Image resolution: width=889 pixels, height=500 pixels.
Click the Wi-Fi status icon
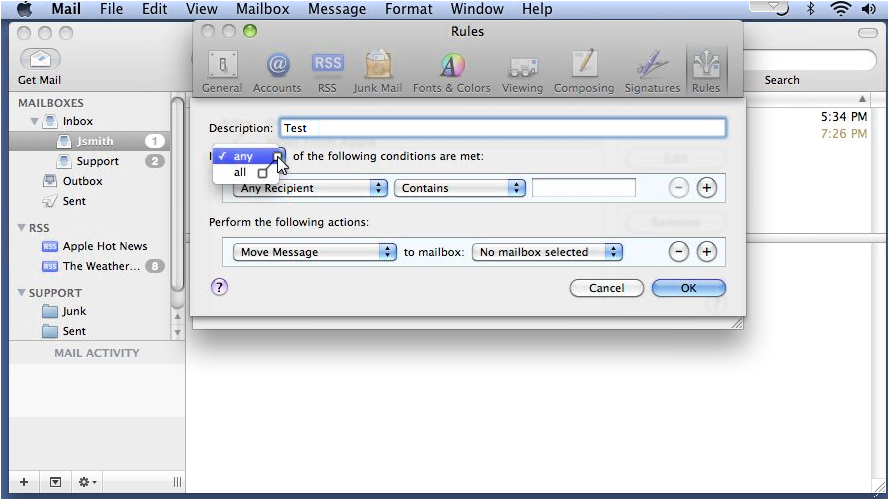(840, 9)
